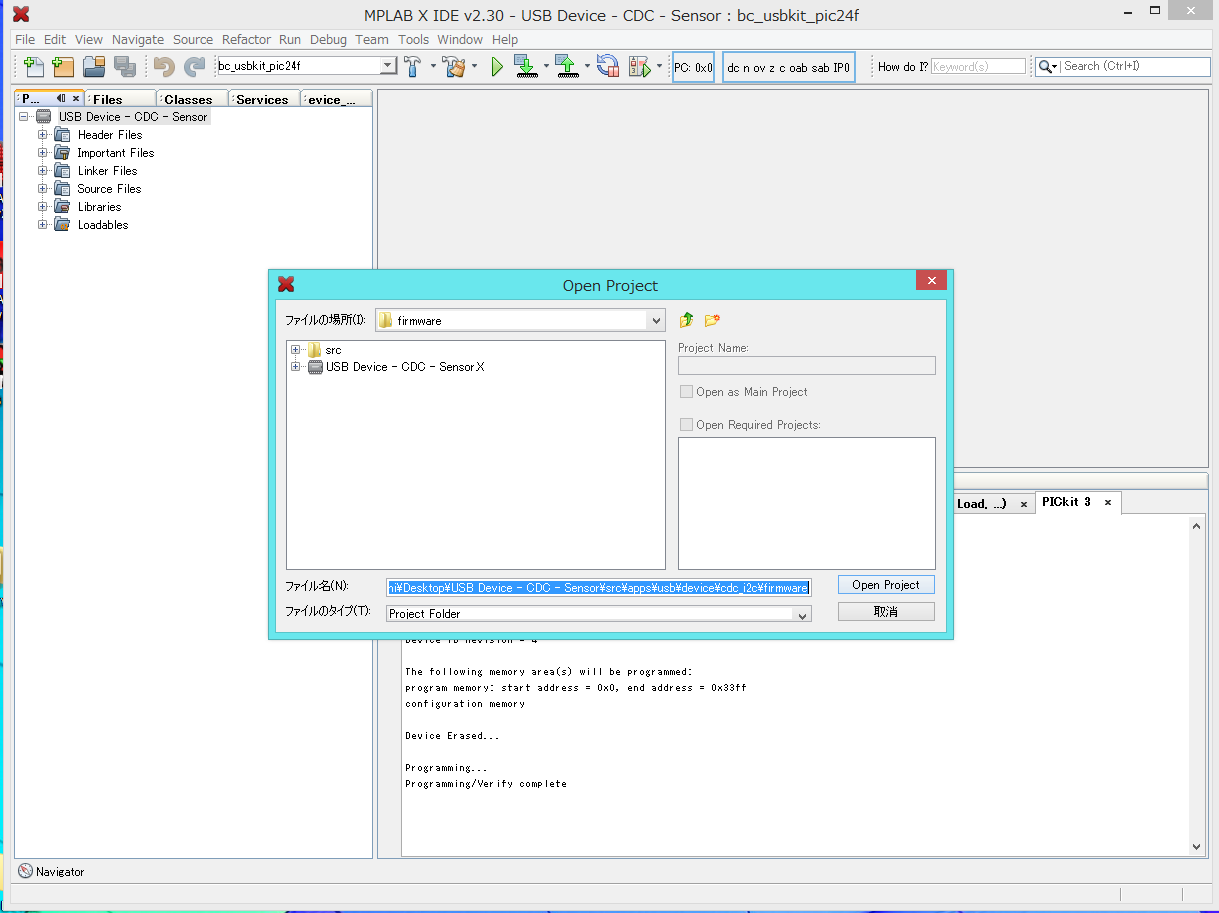Click the Clean and Build icon

455,67
